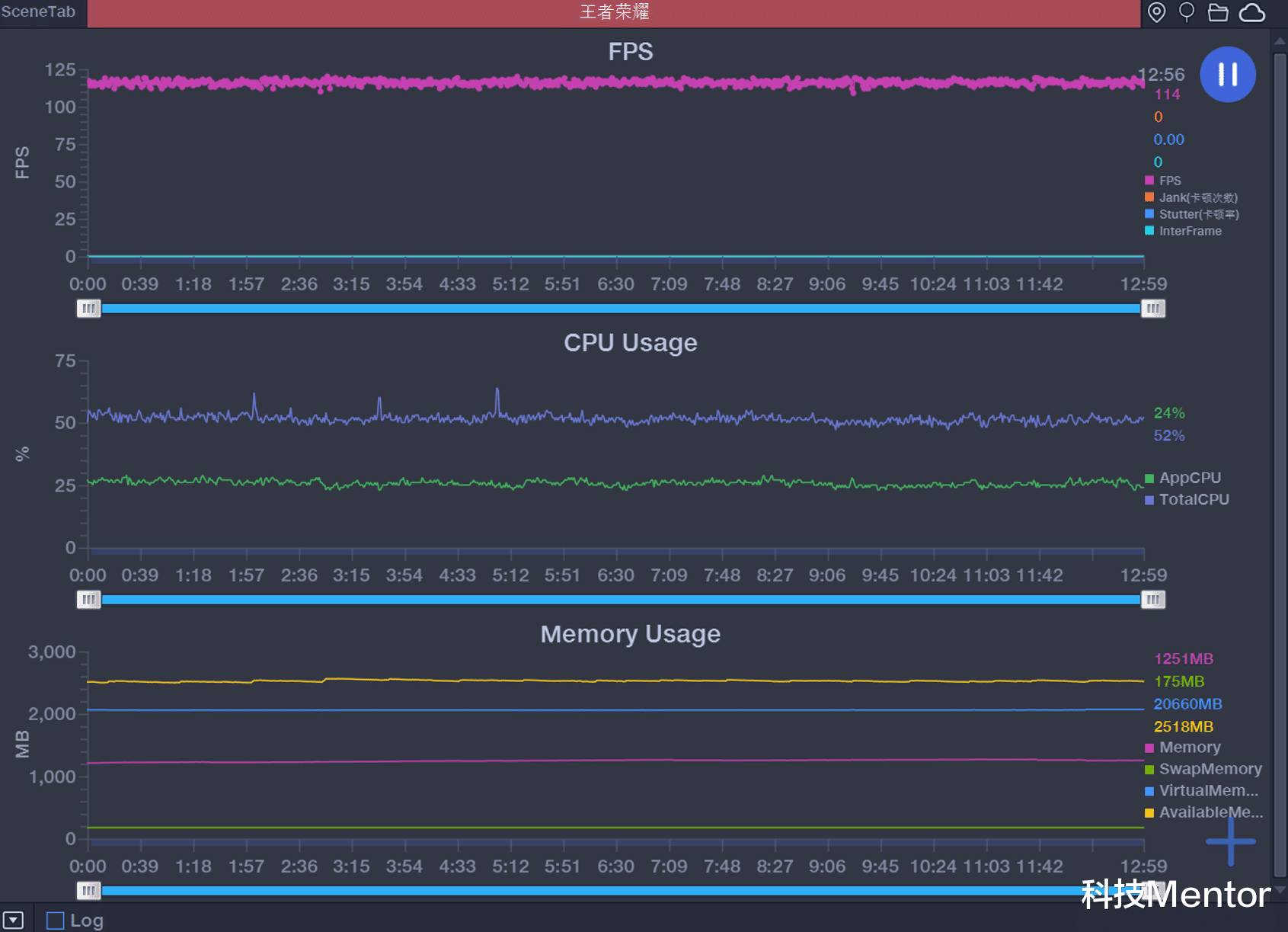The height and width of the screenshot is (932, 1288).
Task: Click the 12:56 timestamp label
Action: click(x=1162, y=75)
